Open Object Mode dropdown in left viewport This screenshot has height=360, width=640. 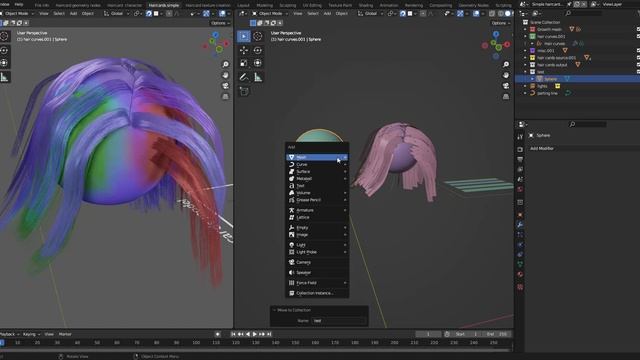tap(17, 13)
